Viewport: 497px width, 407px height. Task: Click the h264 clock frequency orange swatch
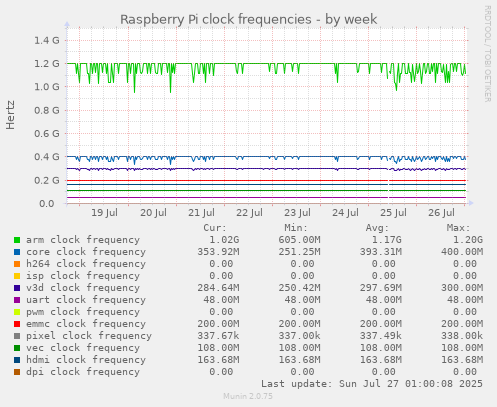pos(17,264)
